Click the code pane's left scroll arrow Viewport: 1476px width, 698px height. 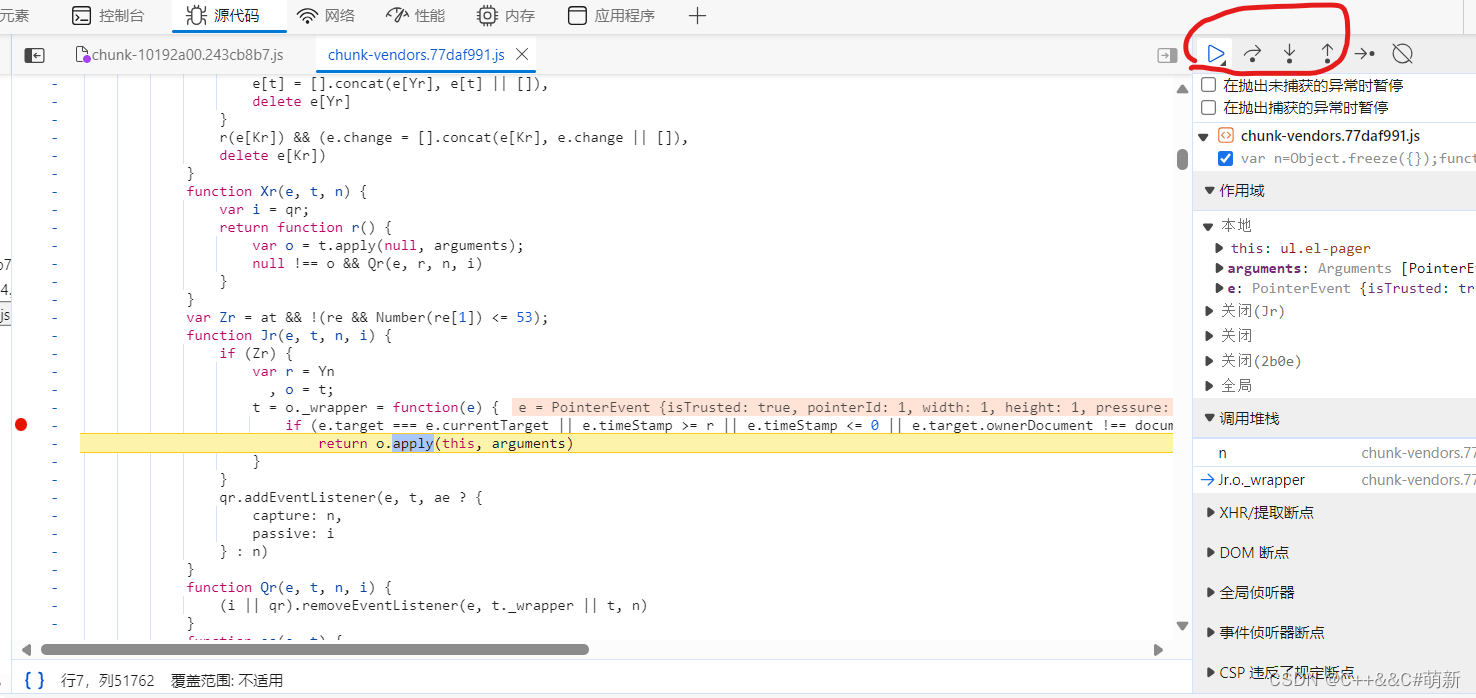coord(26,649)
